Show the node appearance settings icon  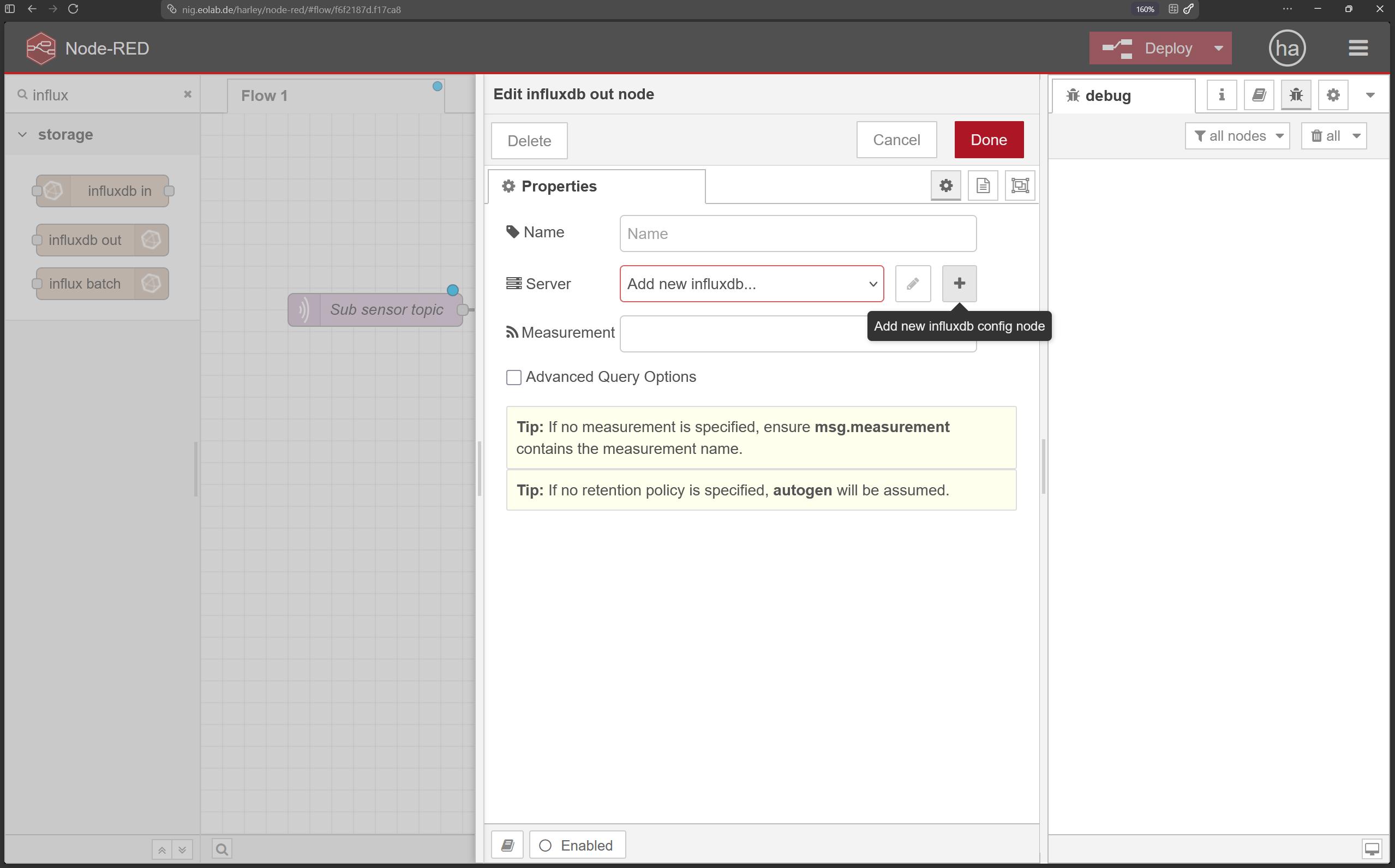[1020, 185]
